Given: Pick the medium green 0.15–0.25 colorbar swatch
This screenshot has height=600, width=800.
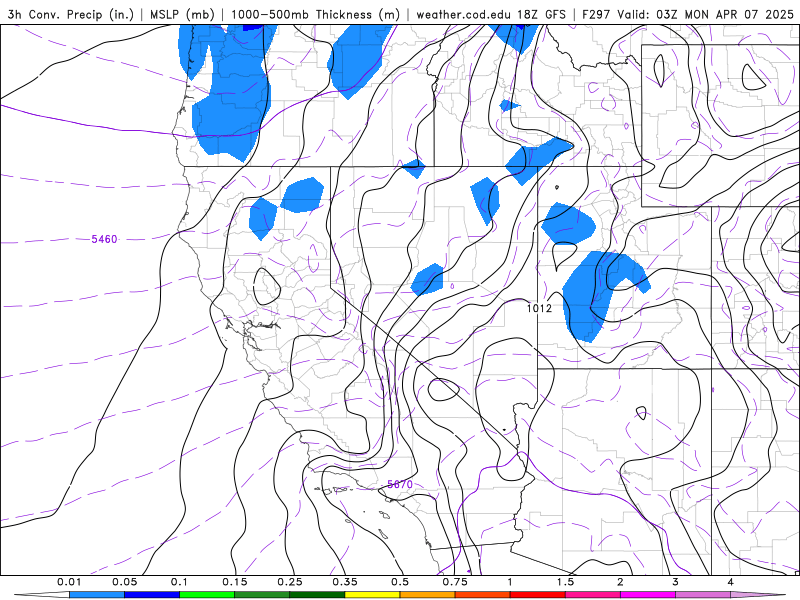Looking at the screenshot, I should pyautogui.click(x=262, y=595).
